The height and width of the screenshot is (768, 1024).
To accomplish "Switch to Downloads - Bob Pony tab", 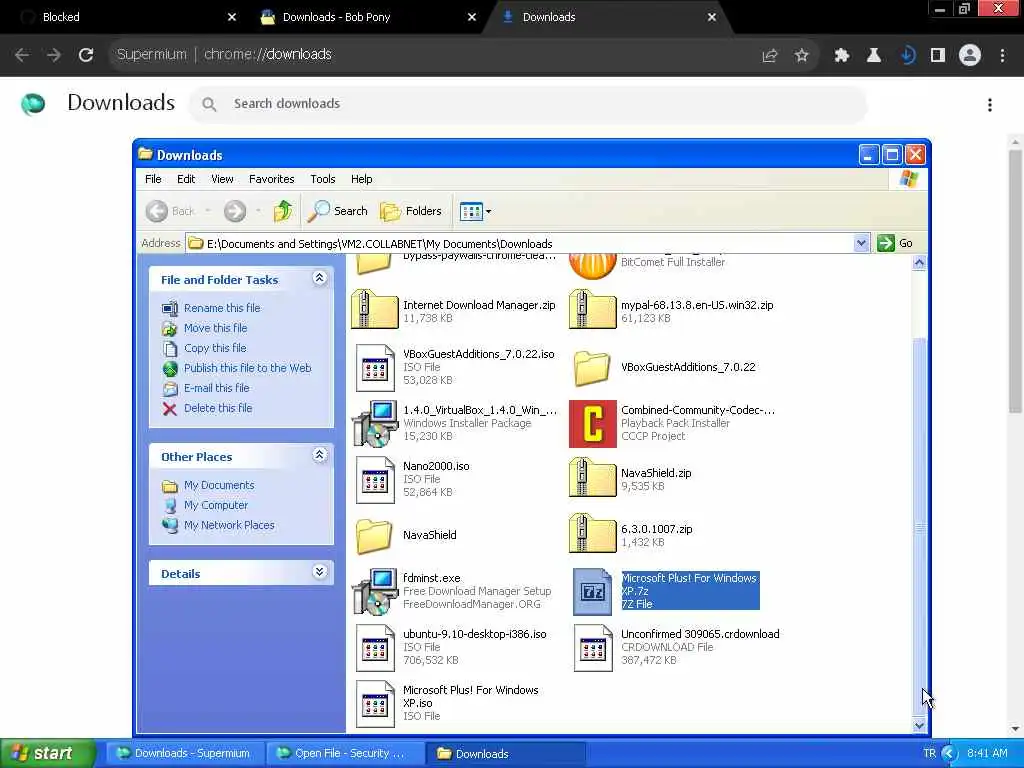I will pyautogui.click(x=368, y=17).
